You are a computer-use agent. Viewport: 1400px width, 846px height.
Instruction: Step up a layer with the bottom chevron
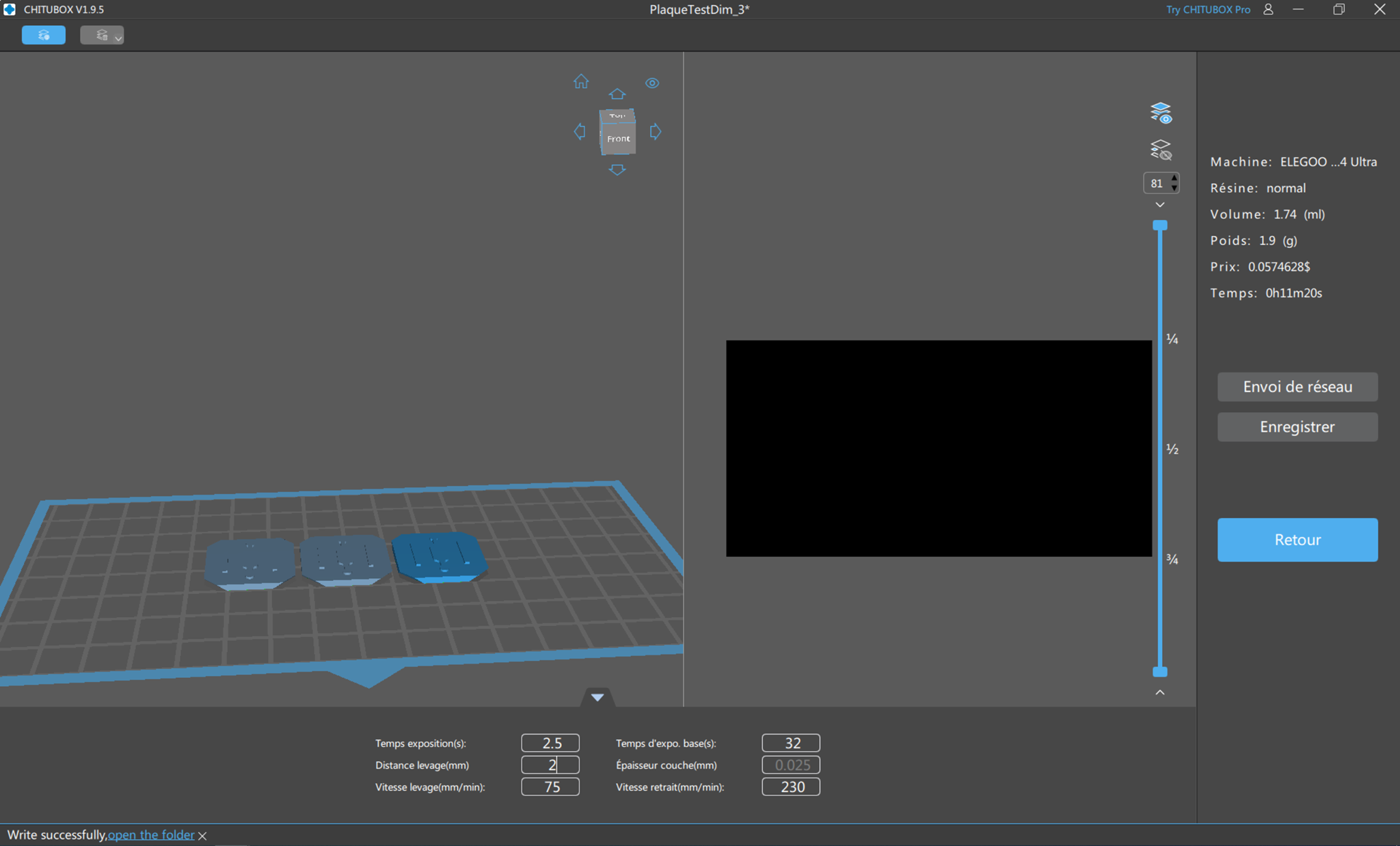click(1160, 692)
